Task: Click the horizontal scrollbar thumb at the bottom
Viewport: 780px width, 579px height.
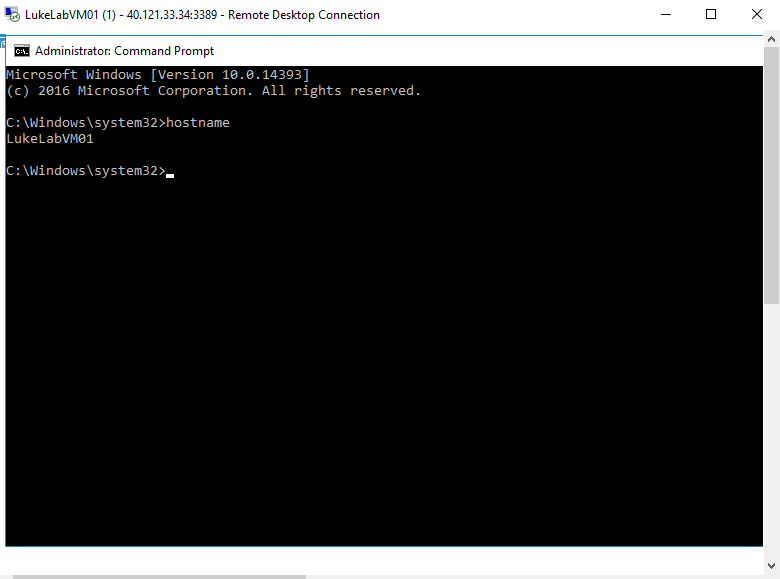Action: (x=159, y=577)
